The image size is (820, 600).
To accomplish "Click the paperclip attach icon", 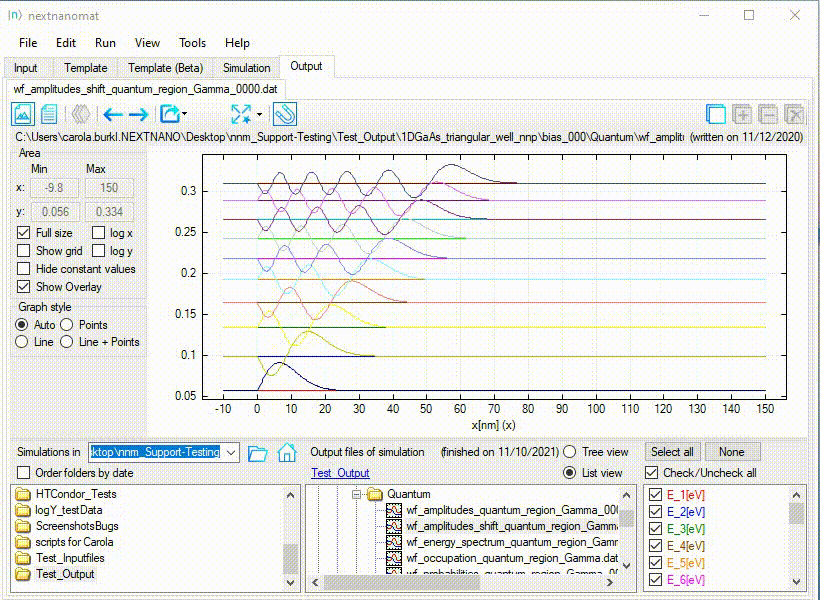I will click(x=285, y=114).
